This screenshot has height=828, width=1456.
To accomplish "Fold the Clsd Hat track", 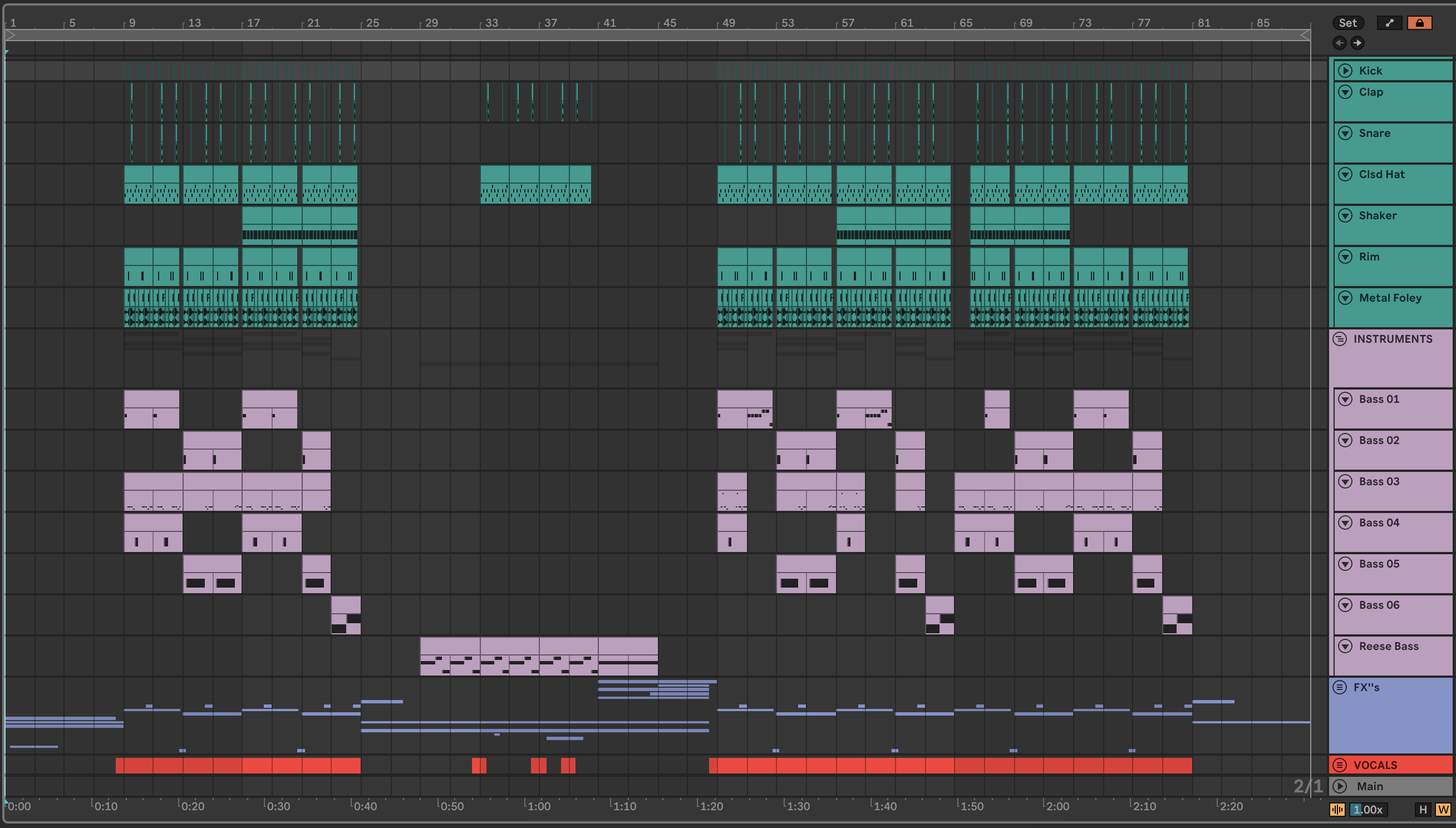I will point(1345,174).
